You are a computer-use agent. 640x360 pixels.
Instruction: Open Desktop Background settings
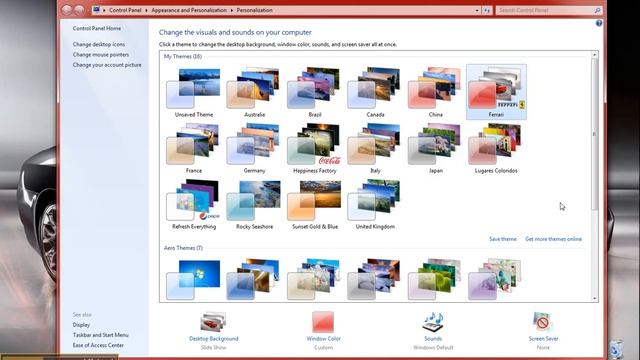213,330
